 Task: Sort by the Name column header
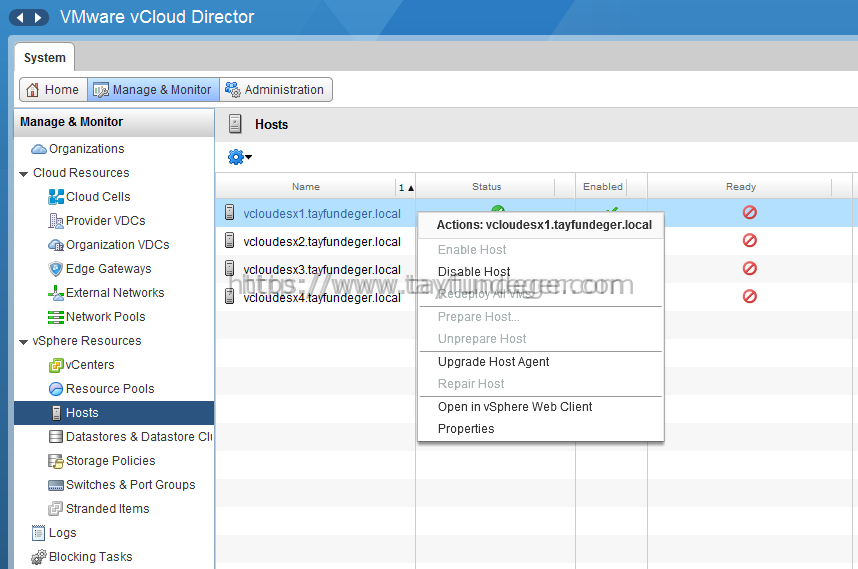(x=306, y=187)
